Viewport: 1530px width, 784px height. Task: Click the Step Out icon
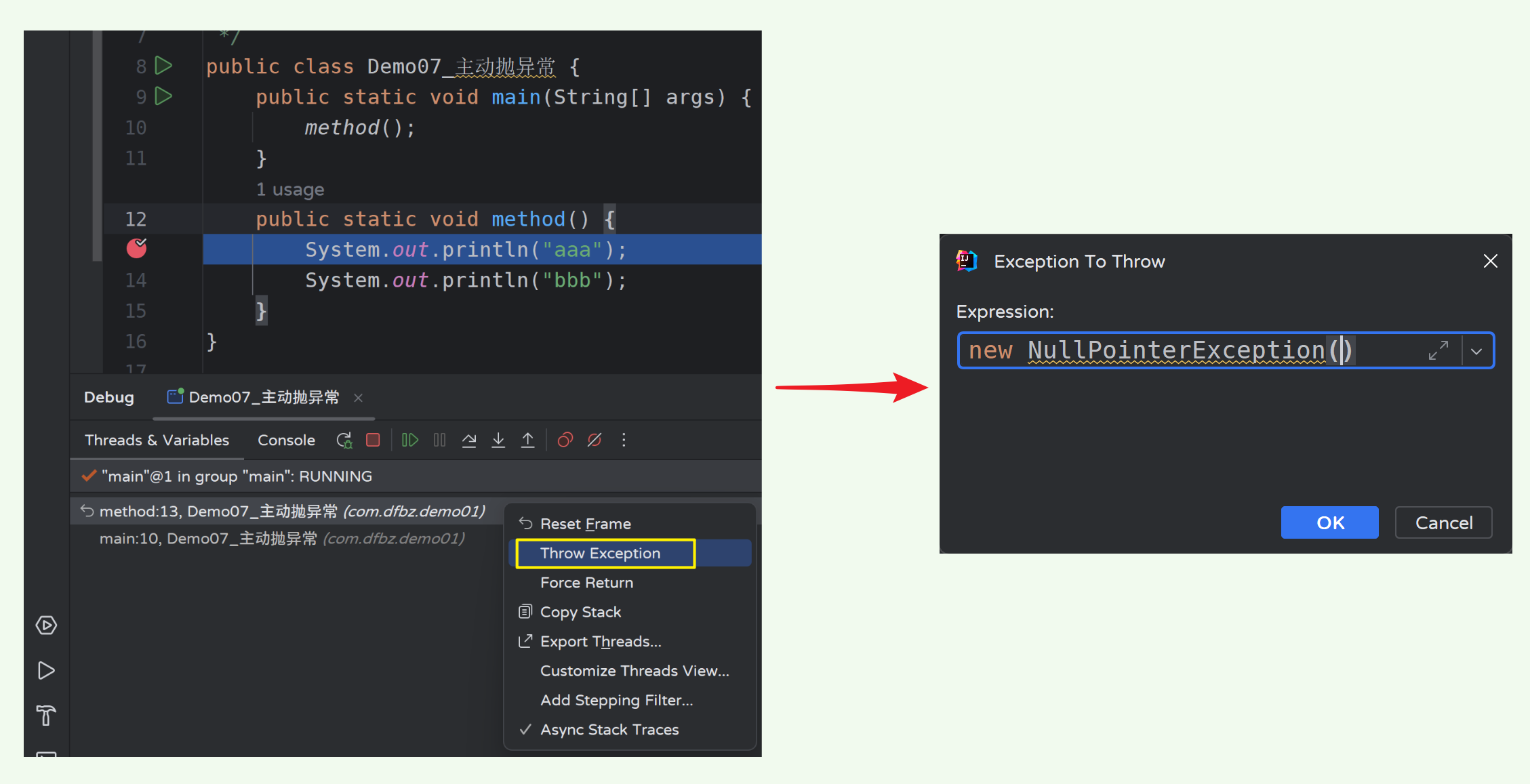point(527,440)
